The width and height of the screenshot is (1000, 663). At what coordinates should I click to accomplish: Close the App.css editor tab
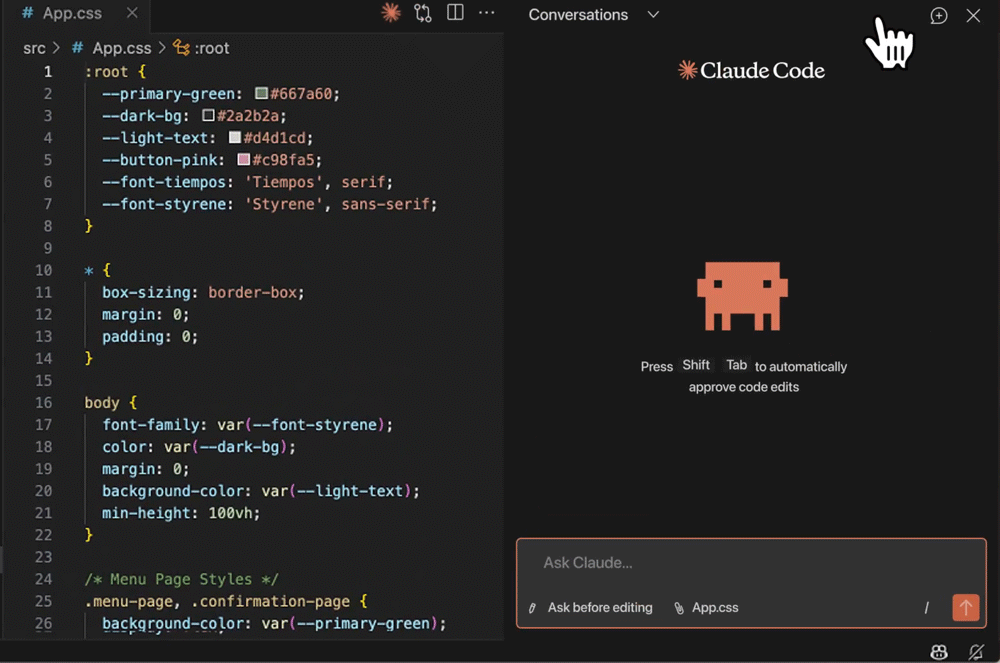pos(132,14)
